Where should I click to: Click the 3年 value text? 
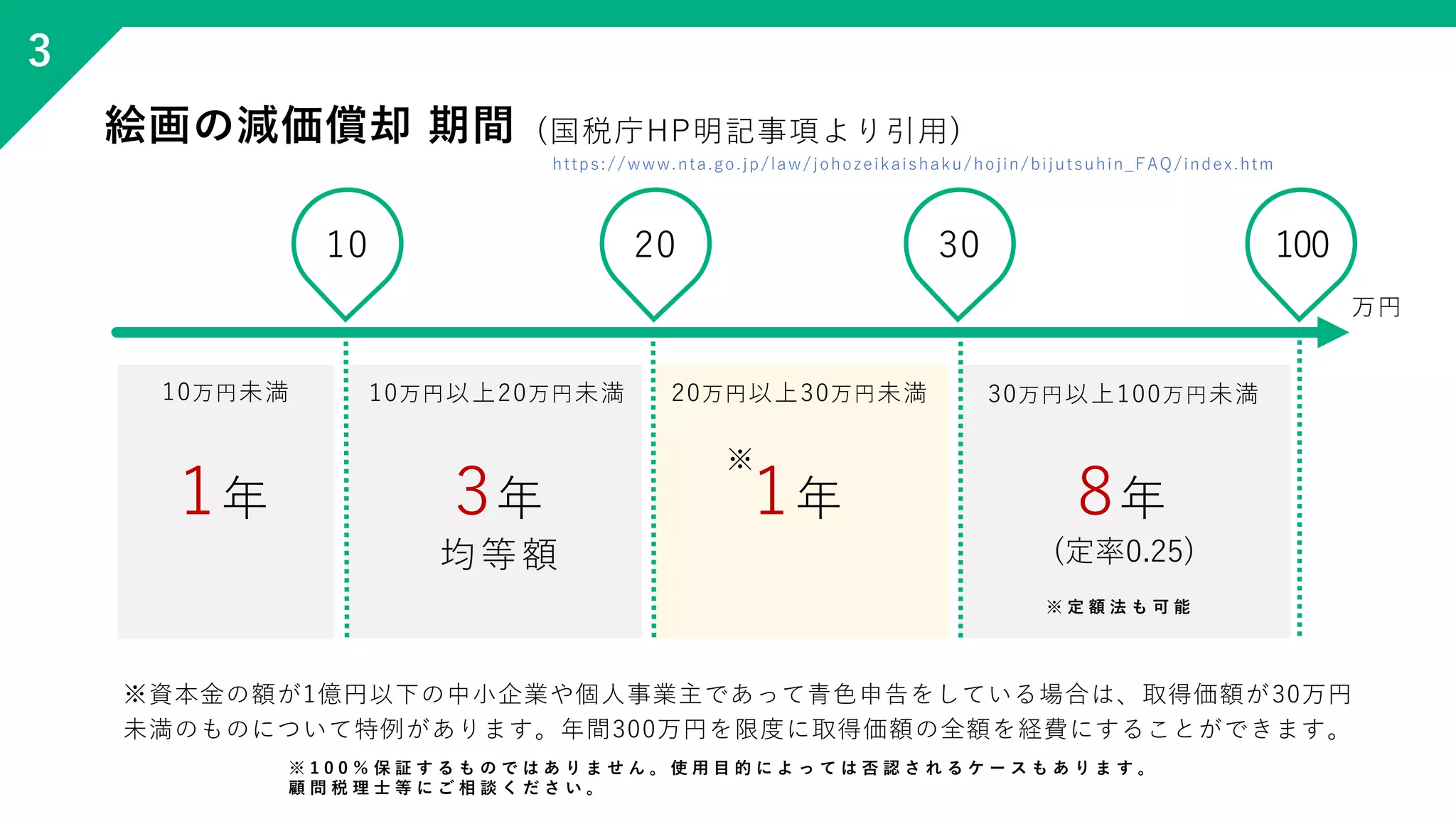[499, 492]
